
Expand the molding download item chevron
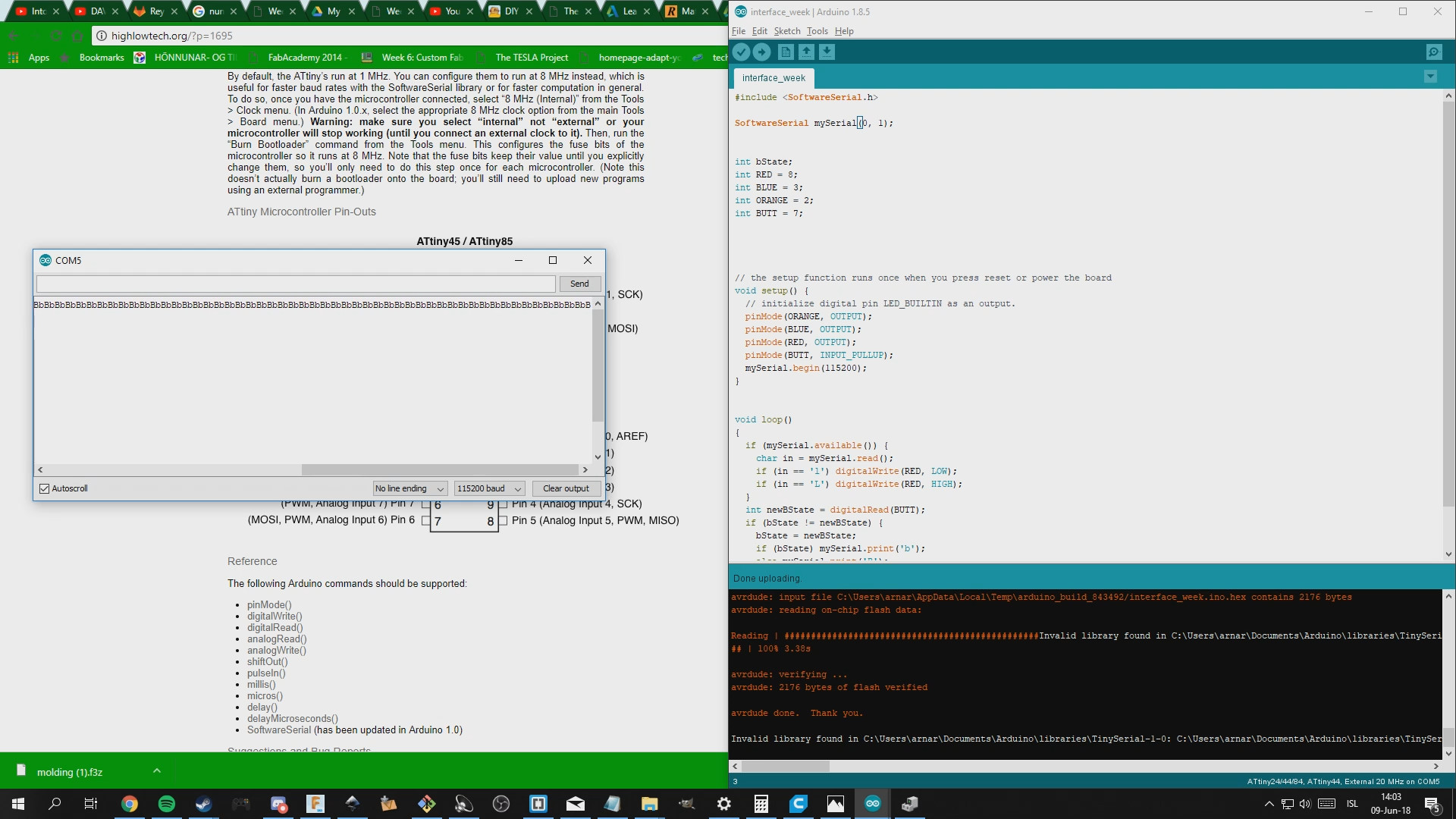point(157,771)
